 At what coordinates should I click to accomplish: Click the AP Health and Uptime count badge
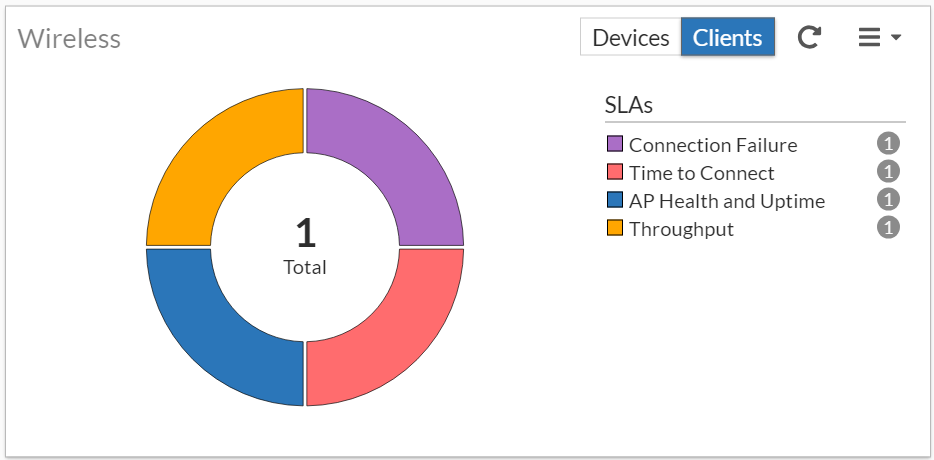pyautogui.click(x=888, y=199)
